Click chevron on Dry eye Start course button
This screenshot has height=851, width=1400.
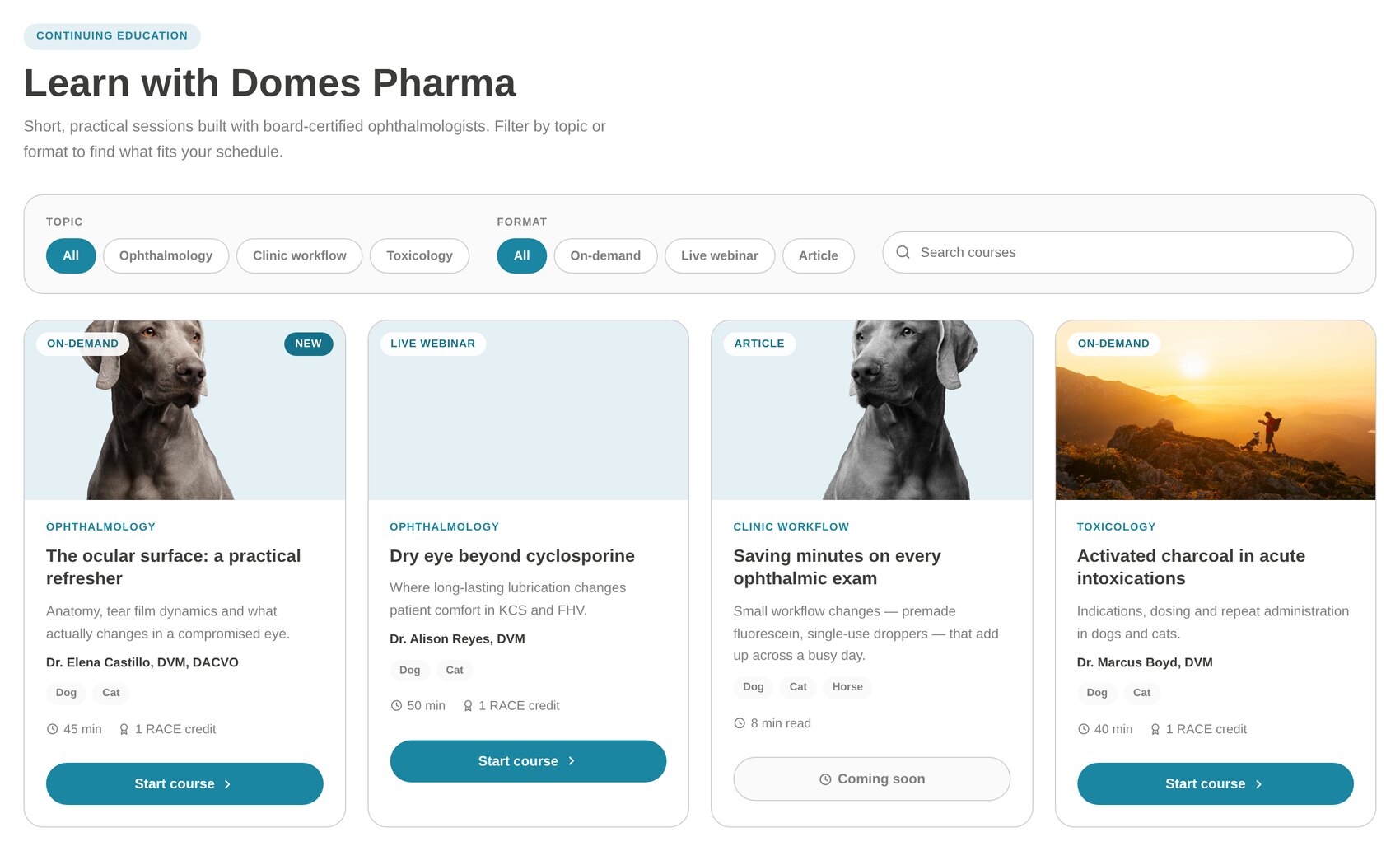(572, 761)
